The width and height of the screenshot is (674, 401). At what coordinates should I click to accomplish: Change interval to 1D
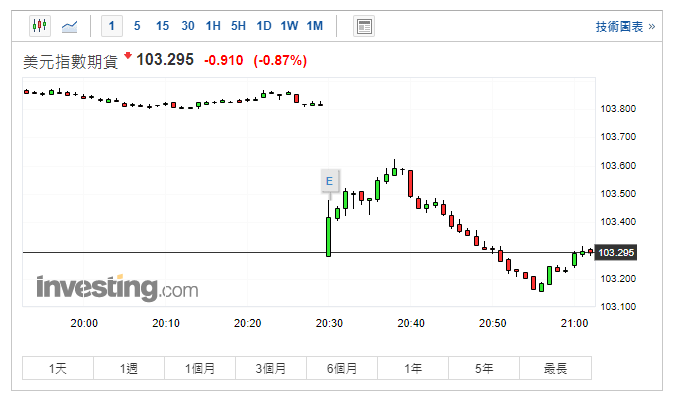(263, 26)
